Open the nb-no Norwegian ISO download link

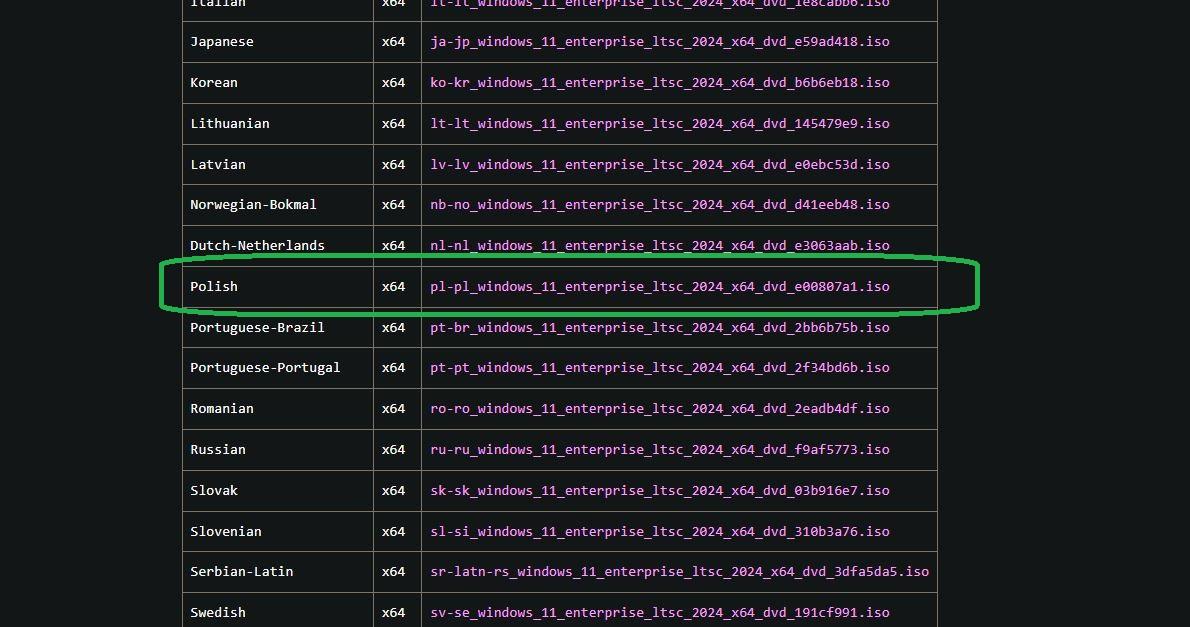coord(660,205)
